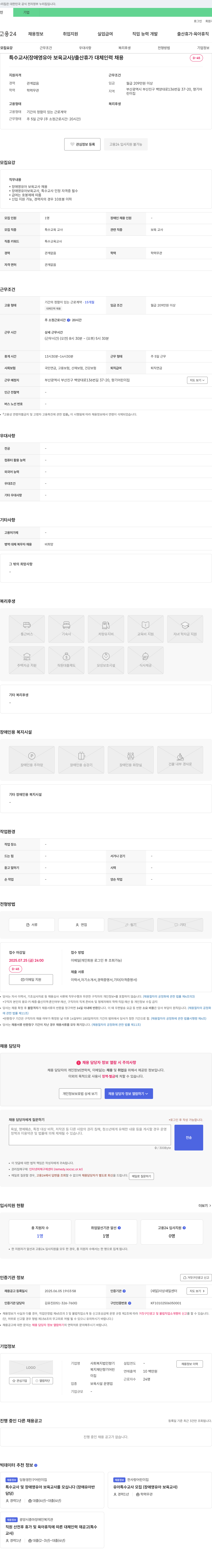Screen dimensions: 212x1568
Task: Switch to the 기업 tab
Action: [x=26, y=12]
